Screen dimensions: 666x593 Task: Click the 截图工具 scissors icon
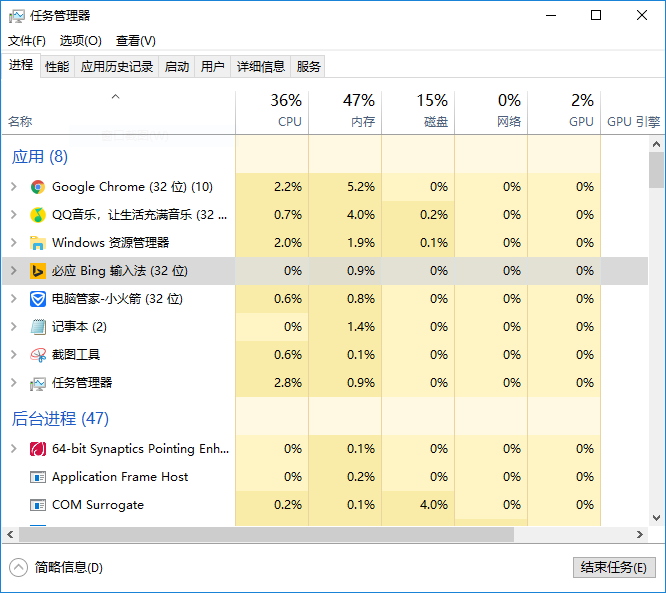coord(38,355)
